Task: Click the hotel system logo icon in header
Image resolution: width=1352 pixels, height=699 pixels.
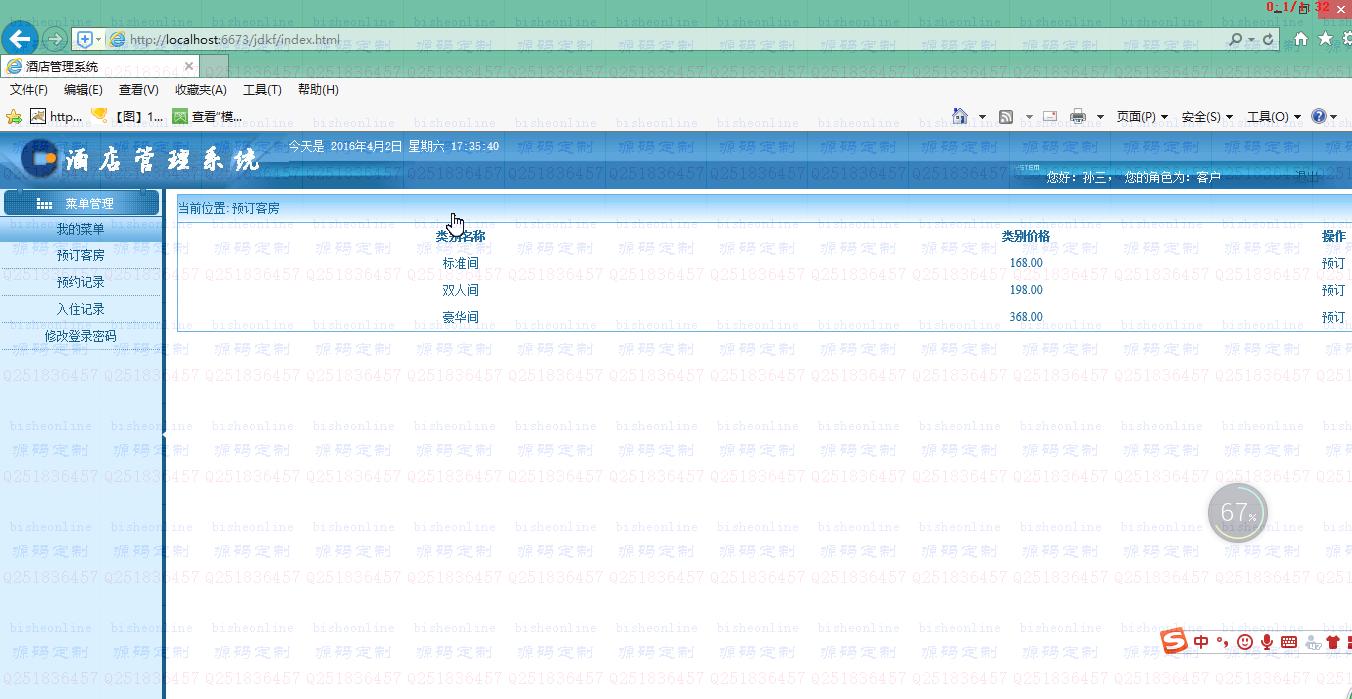Action: [40, 158]
